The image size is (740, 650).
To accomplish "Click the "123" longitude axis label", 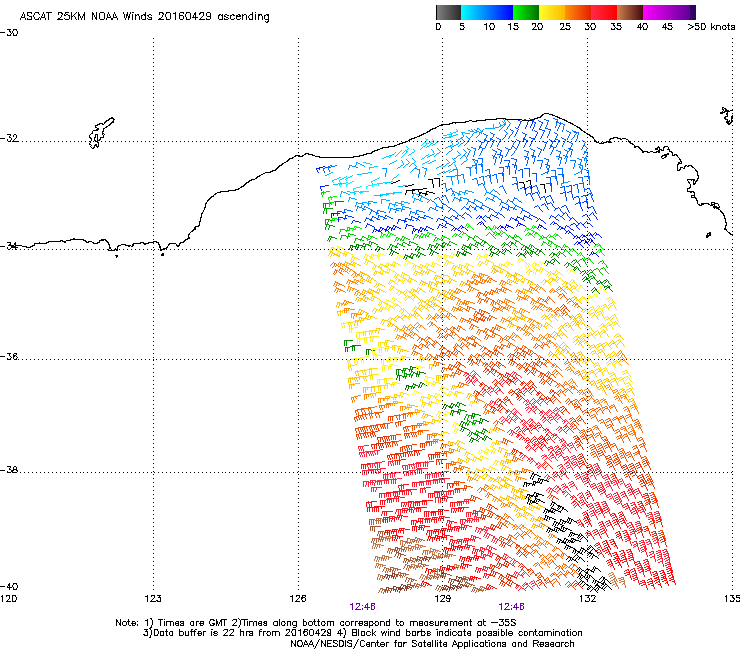I will tap(153, 599).
